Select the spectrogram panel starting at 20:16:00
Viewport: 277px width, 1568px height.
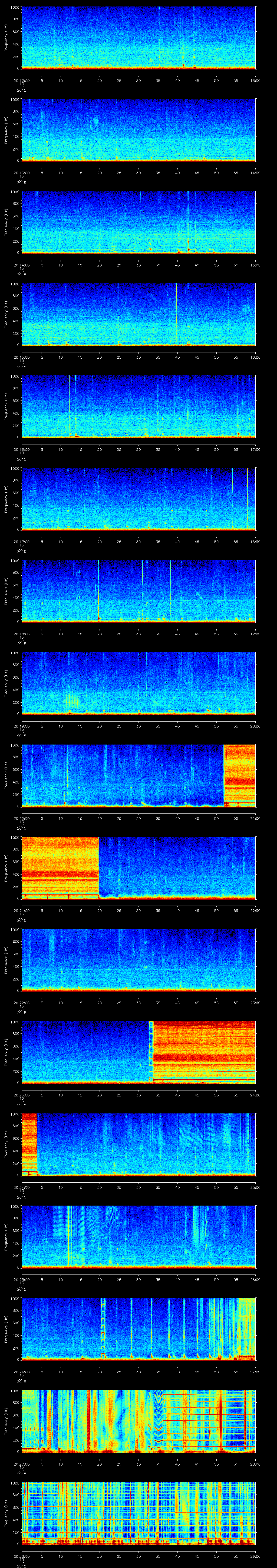point(139,407)
